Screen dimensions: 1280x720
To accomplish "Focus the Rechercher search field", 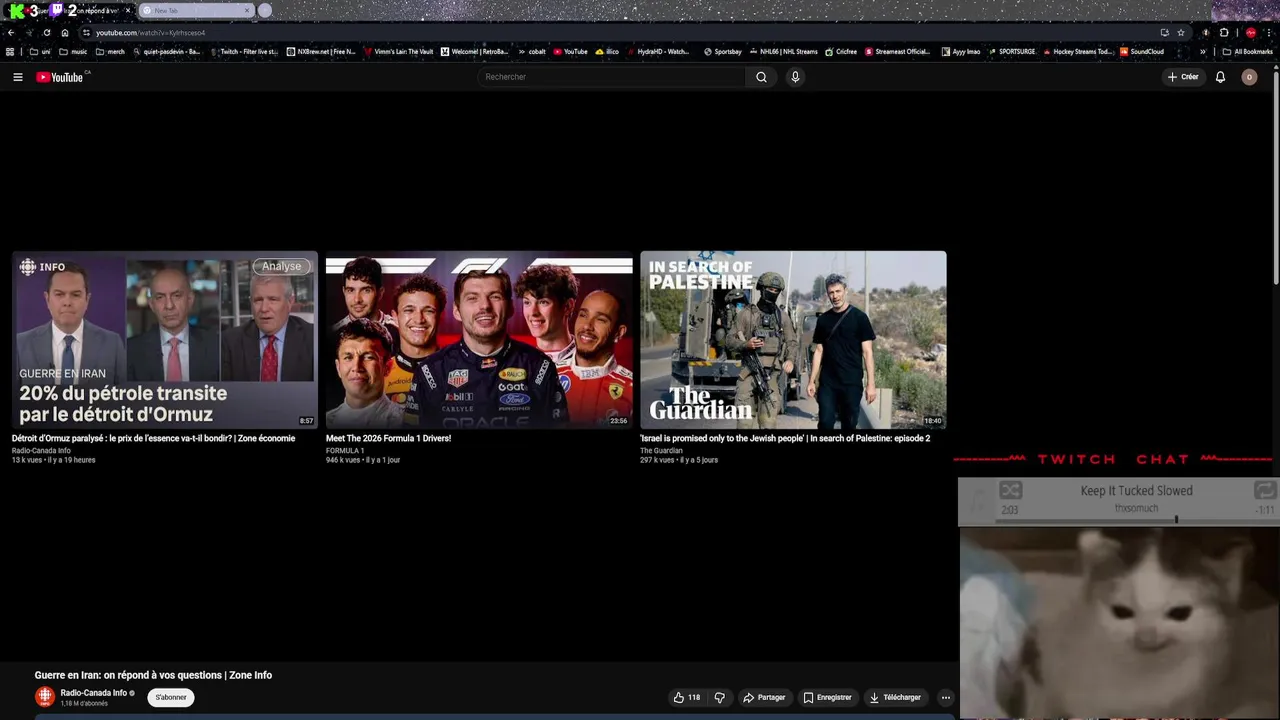I will [x=612, y=77].
